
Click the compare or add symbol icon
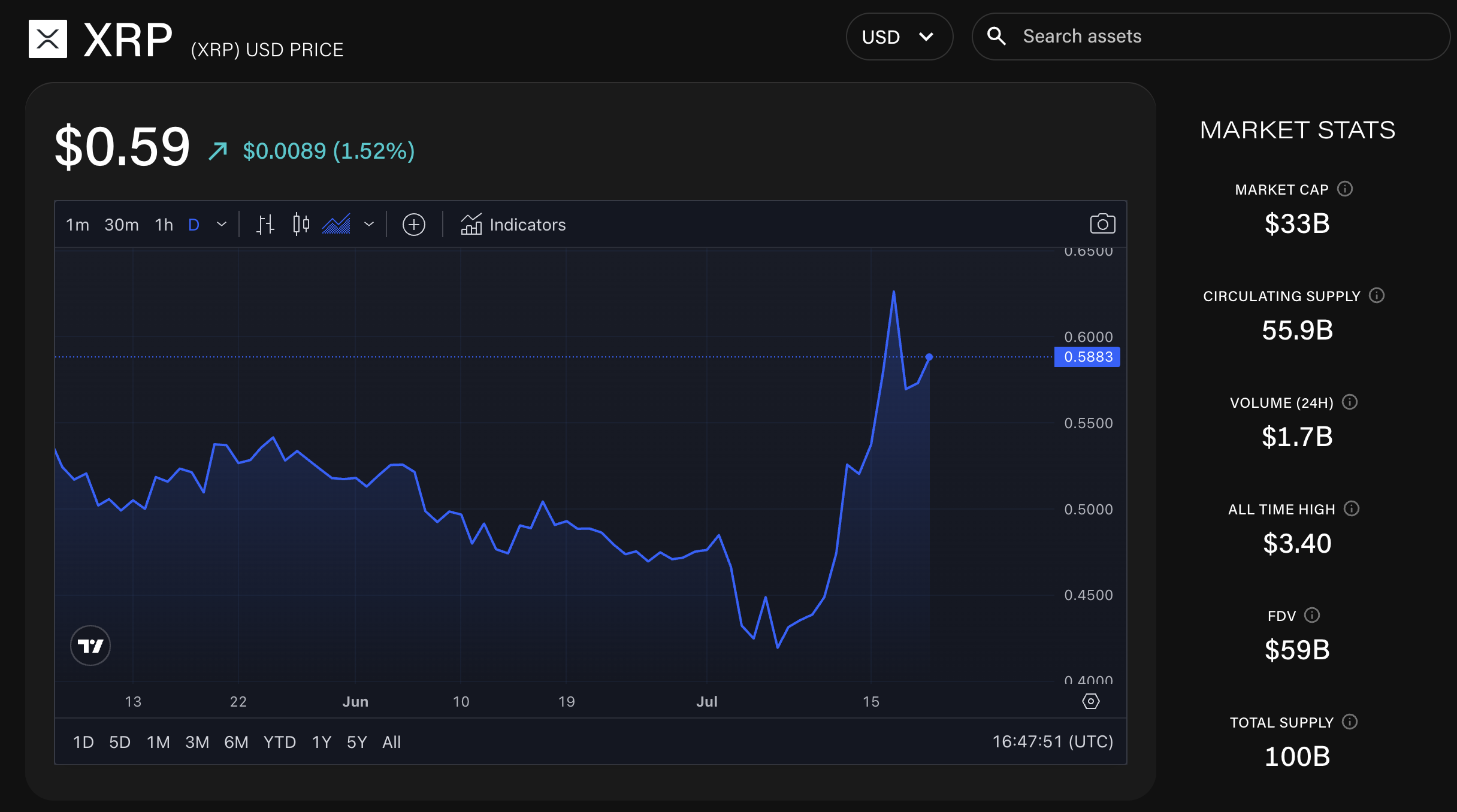(x=414, y=225)
